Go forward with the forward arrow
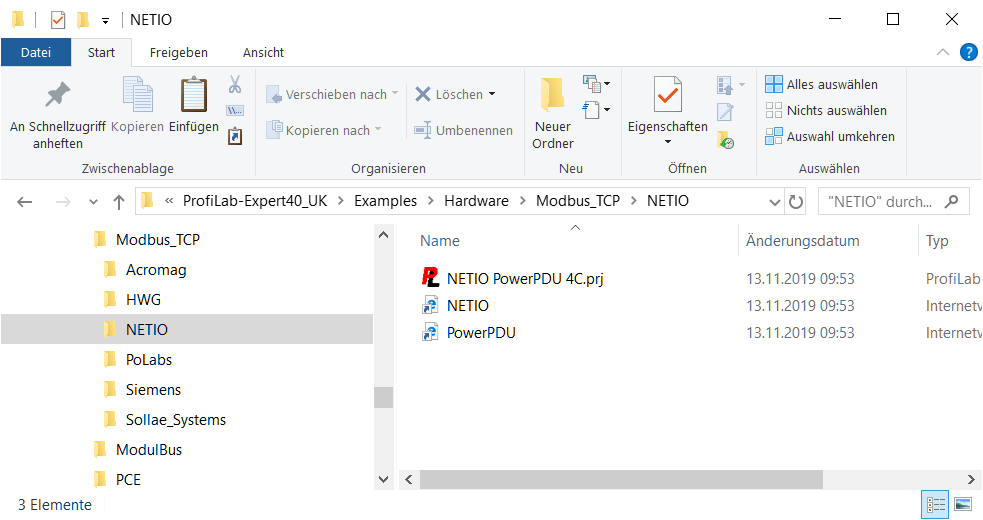Image resolution: width=983 pixels, height=520 pixels. coord(63,202)
